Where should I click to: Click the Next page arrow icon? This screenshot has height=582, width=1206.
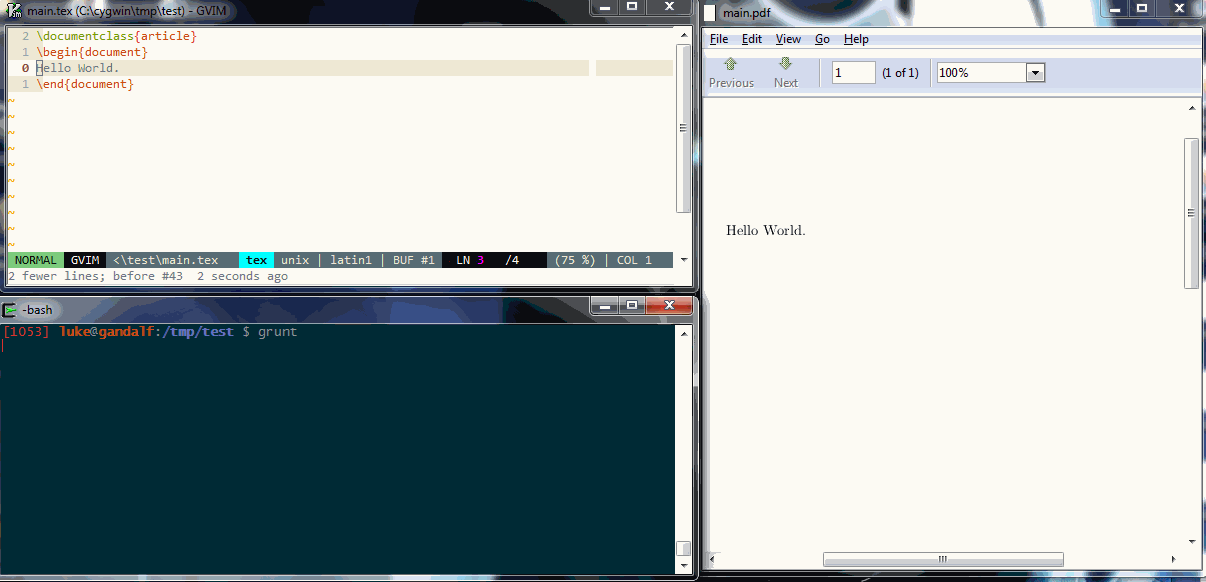click(785, 64)
